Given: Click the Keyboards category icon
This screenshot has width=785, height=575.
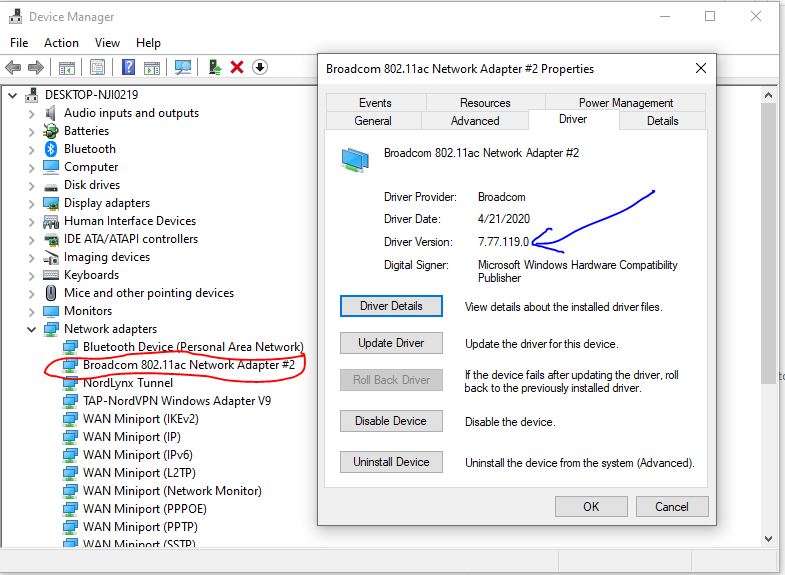Looking at the screenshot, I should (51, 275).
